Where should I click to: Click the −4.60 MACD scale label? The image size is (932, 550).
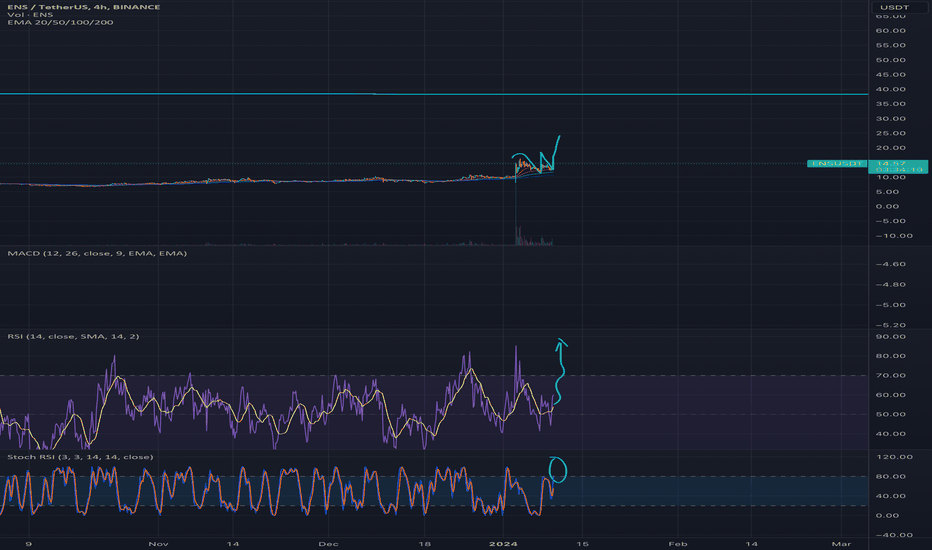890,264
